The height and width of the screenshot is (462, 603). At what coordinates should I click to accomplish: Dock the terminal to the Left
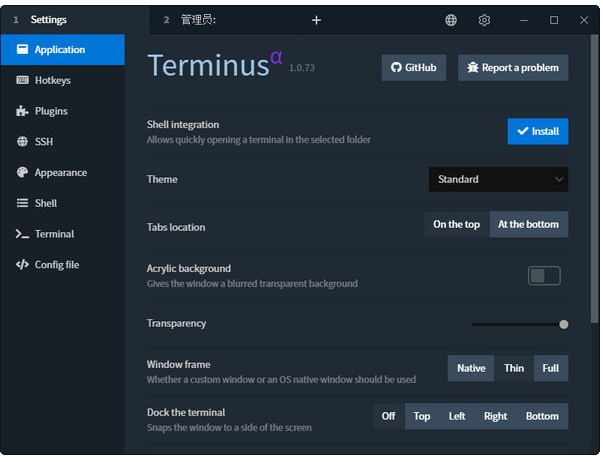coord(456,416)
